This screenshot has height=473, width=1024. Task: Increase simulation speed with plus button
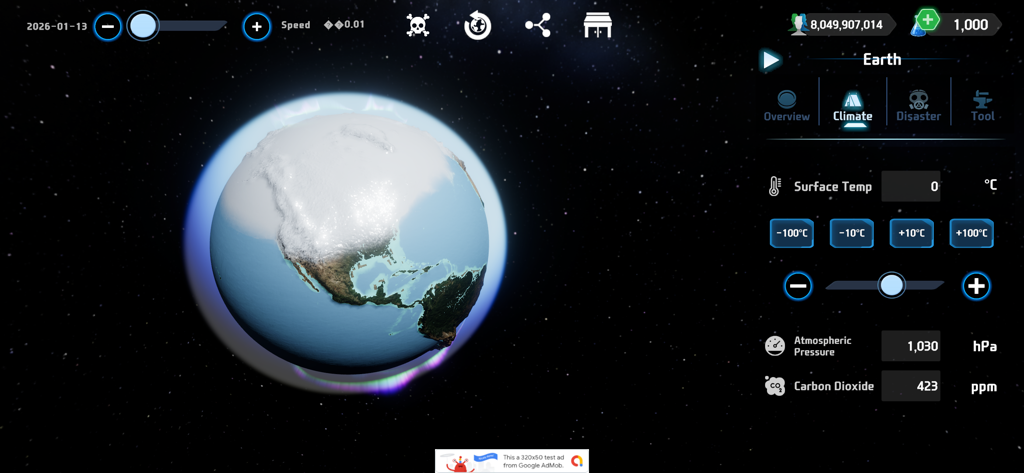tap(257, 27)
